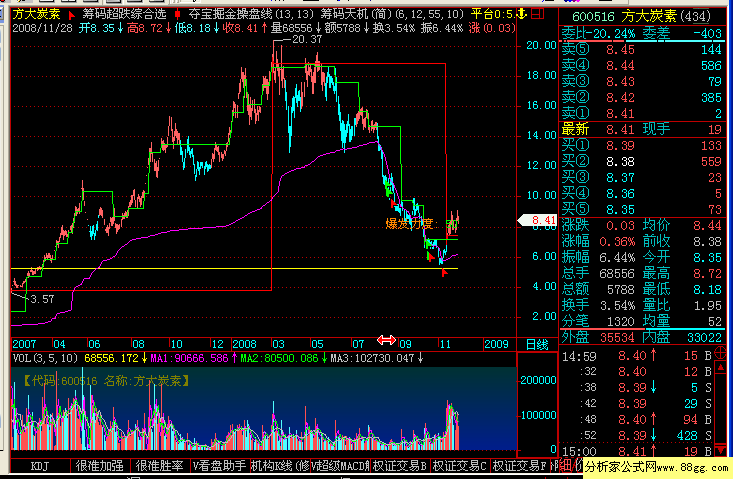This screenshot has width=733, height=479.
Task: Select the V超级MACD indicator tab
Action: click(x=340, y=466)
